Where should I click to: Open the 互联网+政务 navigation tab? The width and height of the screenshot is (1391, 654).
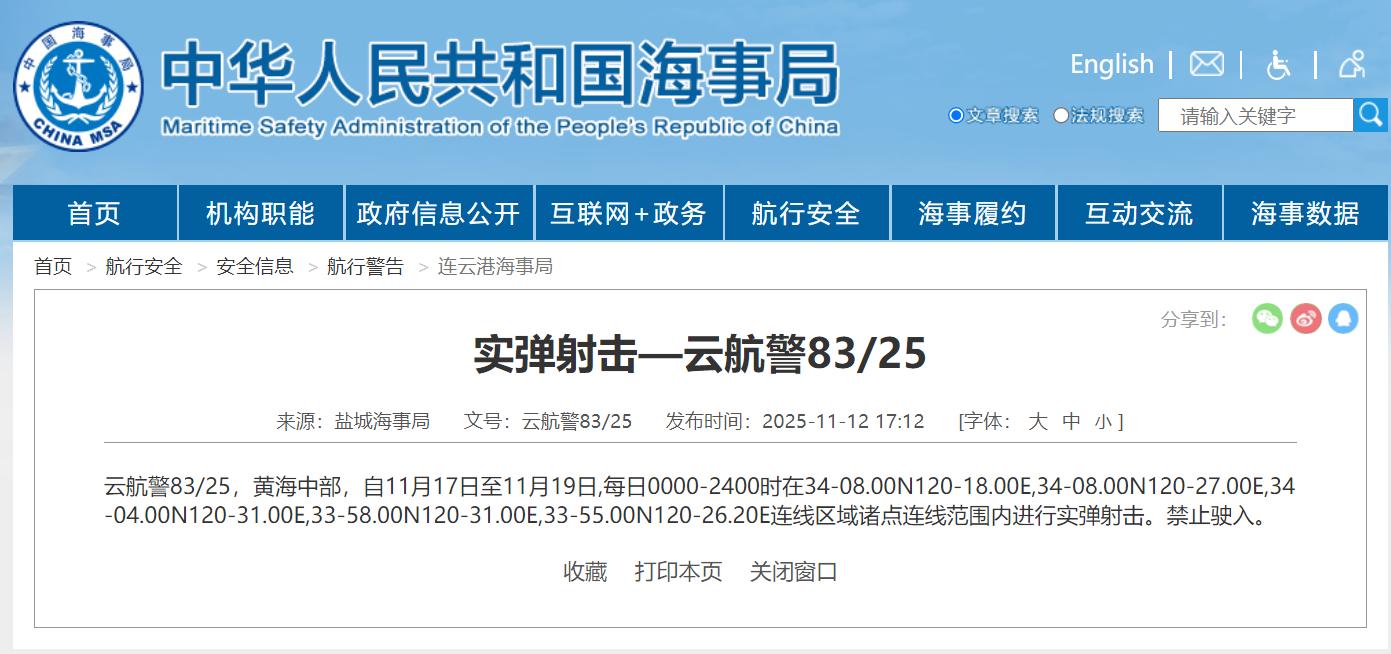(629, 213)
